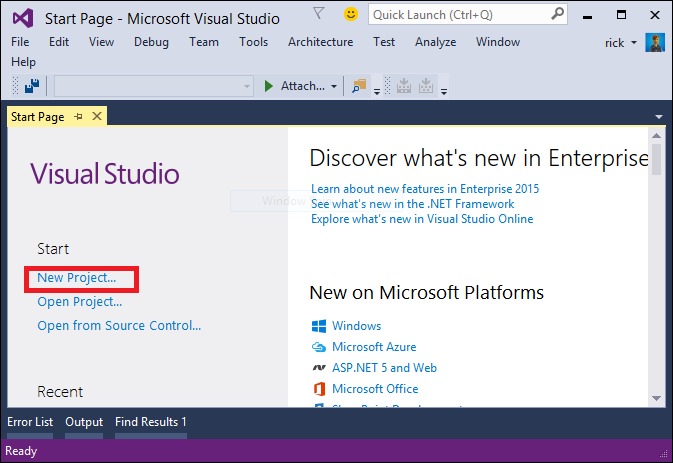Viewport: 673px width, 463px height.
Task: Click the feedback smiley face icon
Action: (x=351, y=14)
